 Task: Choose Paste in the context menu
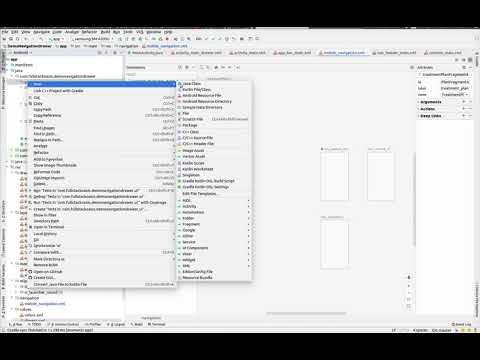tap(101, 121)
